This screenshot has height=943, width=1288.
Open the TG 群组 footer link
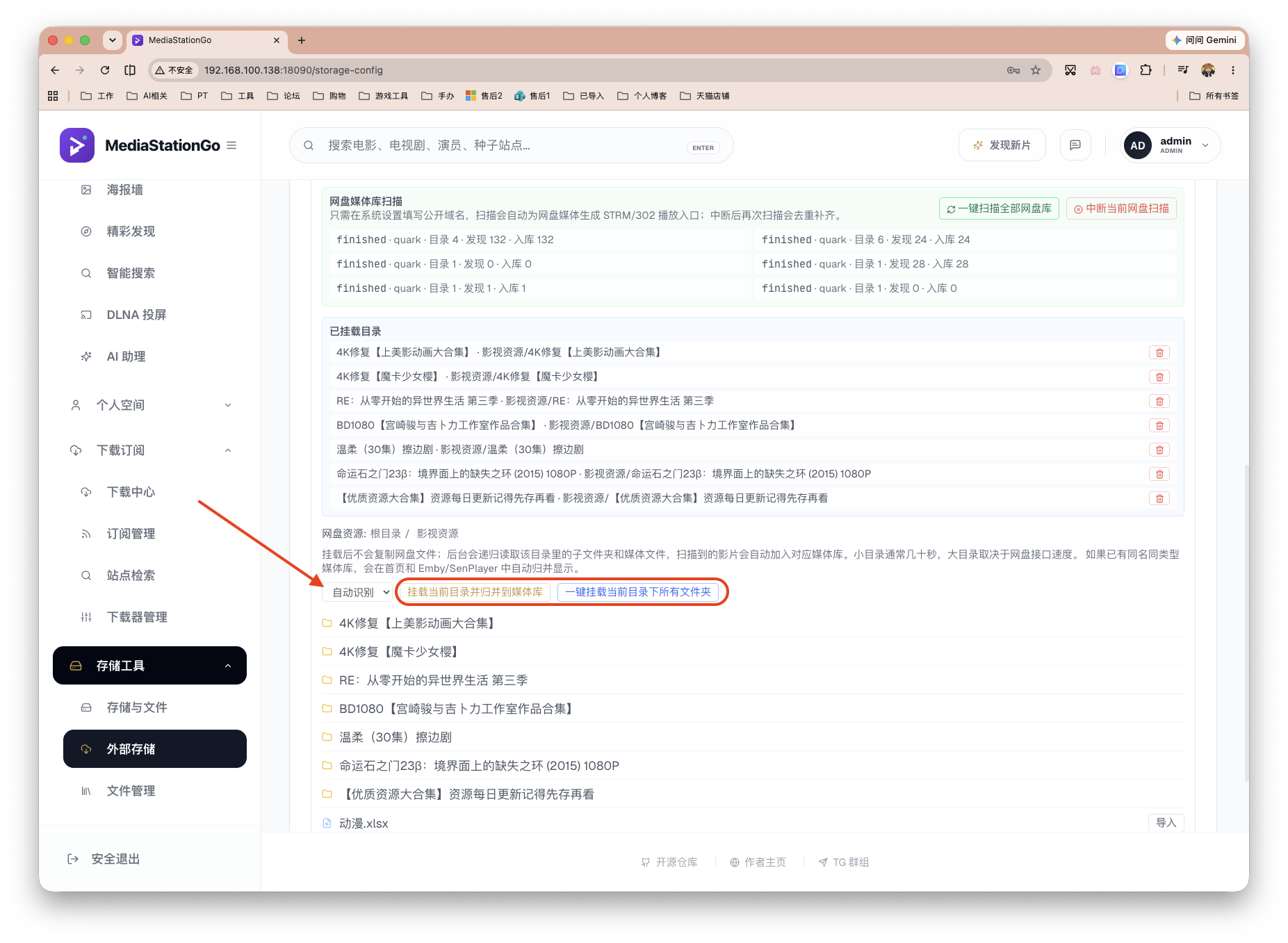pyautogui.click(x=843, y=862)
